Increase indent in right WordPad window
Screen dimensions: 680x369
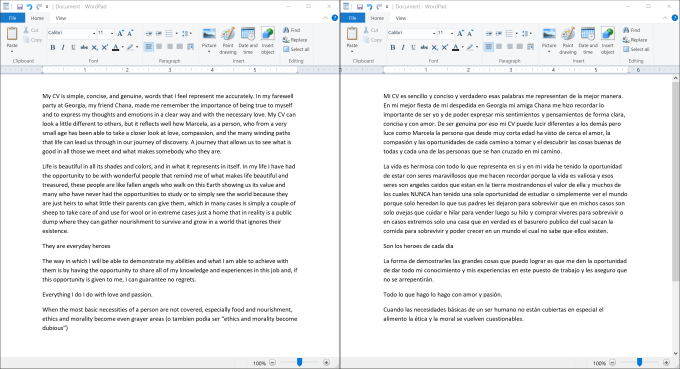click(499, 33)
